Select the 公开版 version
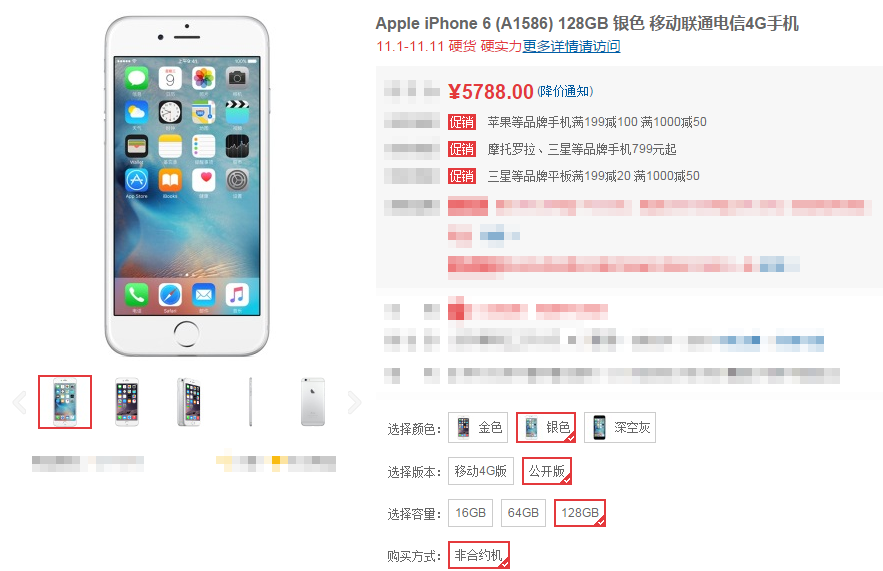The image size is (883, 571). click(x=547, y=471)
